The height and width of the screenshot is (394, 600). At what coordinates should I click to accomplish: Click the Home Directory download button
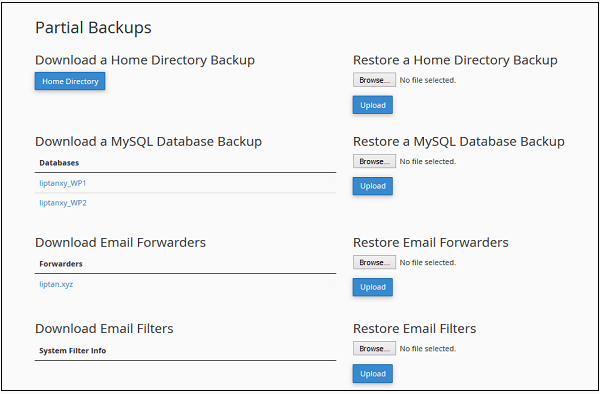point(70,81)
